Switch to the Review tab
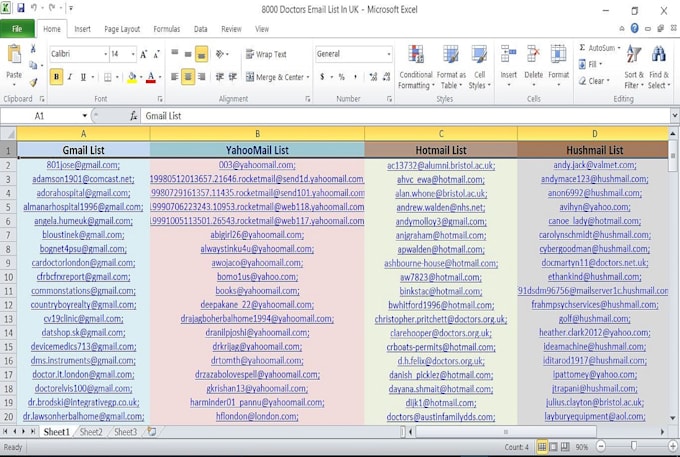The height and width of the screenshot is (457, 680). coord(231,29)
